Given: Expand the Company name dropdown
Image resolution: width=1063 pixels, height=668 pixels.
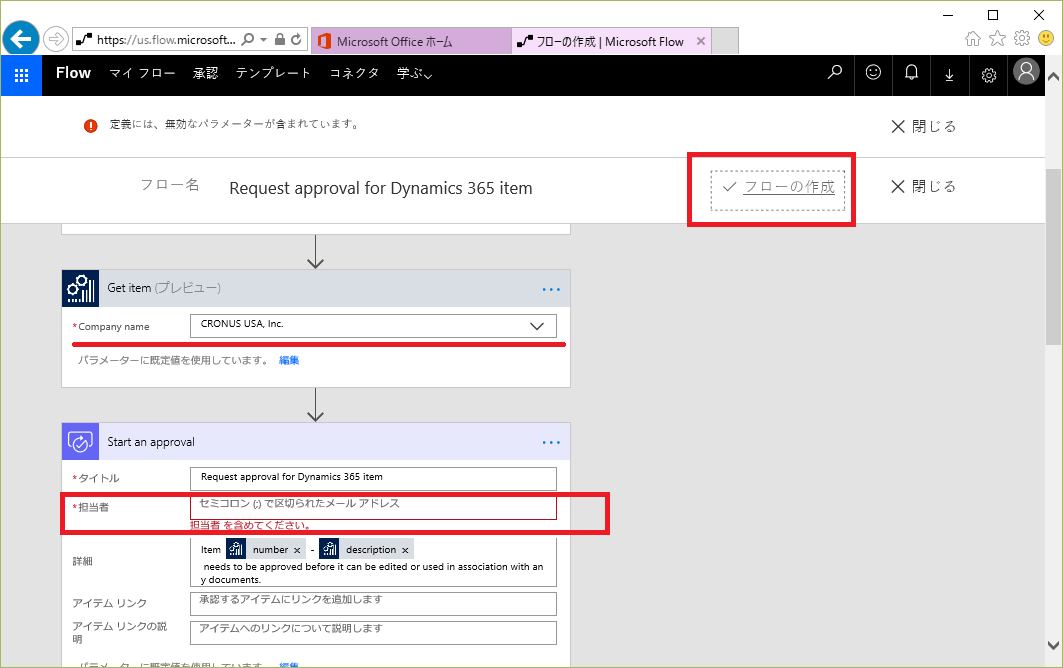Looking at the screenshot, I should 537,326.
